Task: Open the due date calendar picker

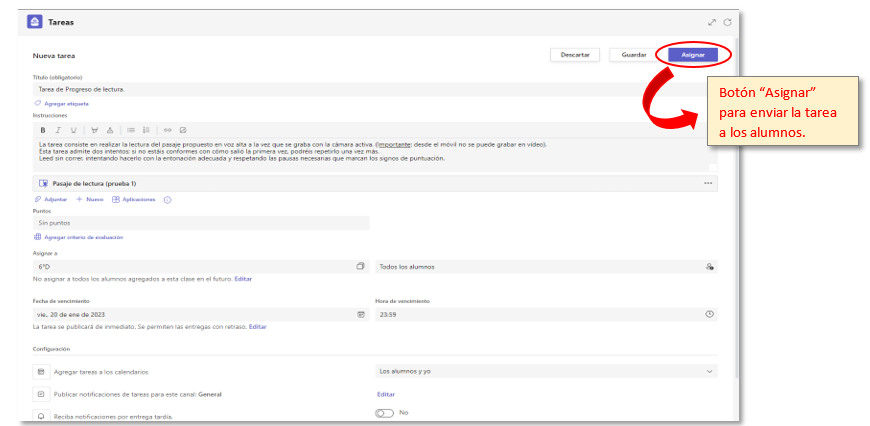Action: [x=361, y=314]
